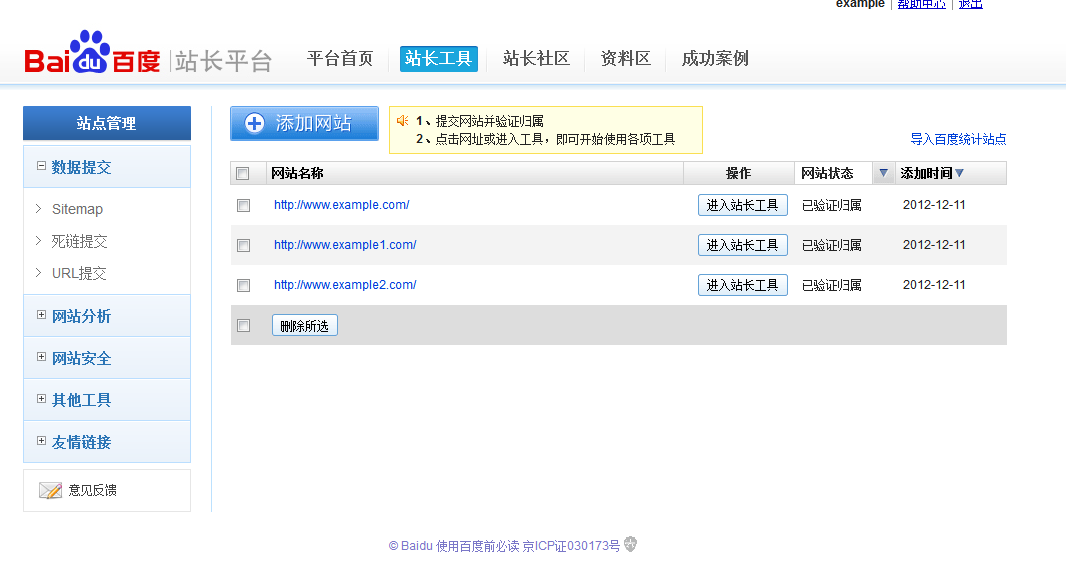Screen dimensions: 1066x569
Task: Open the 网站状态 filter dropdown arrow
Action: [883, 173]
